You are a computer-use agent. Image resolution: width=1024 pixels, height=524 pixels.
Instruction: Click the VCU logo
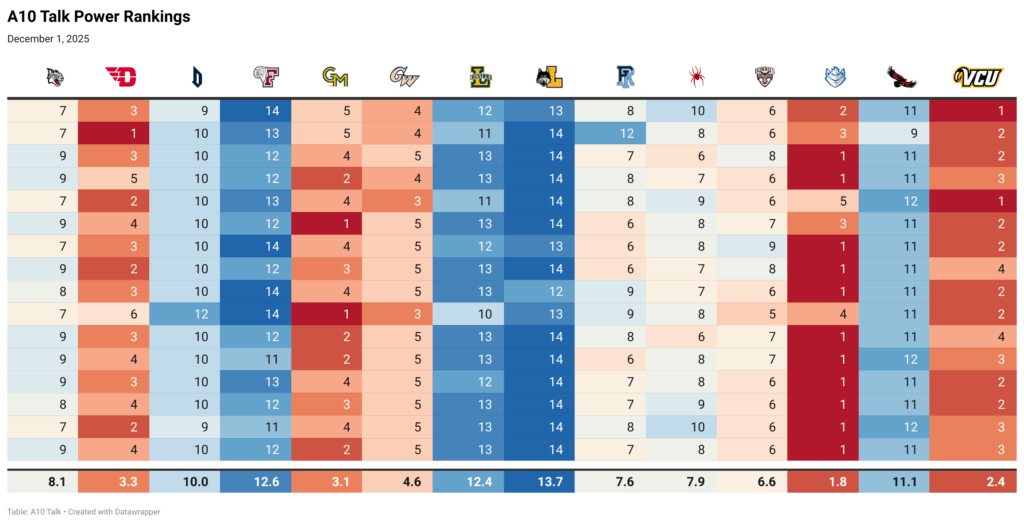[x=977, y=76]
